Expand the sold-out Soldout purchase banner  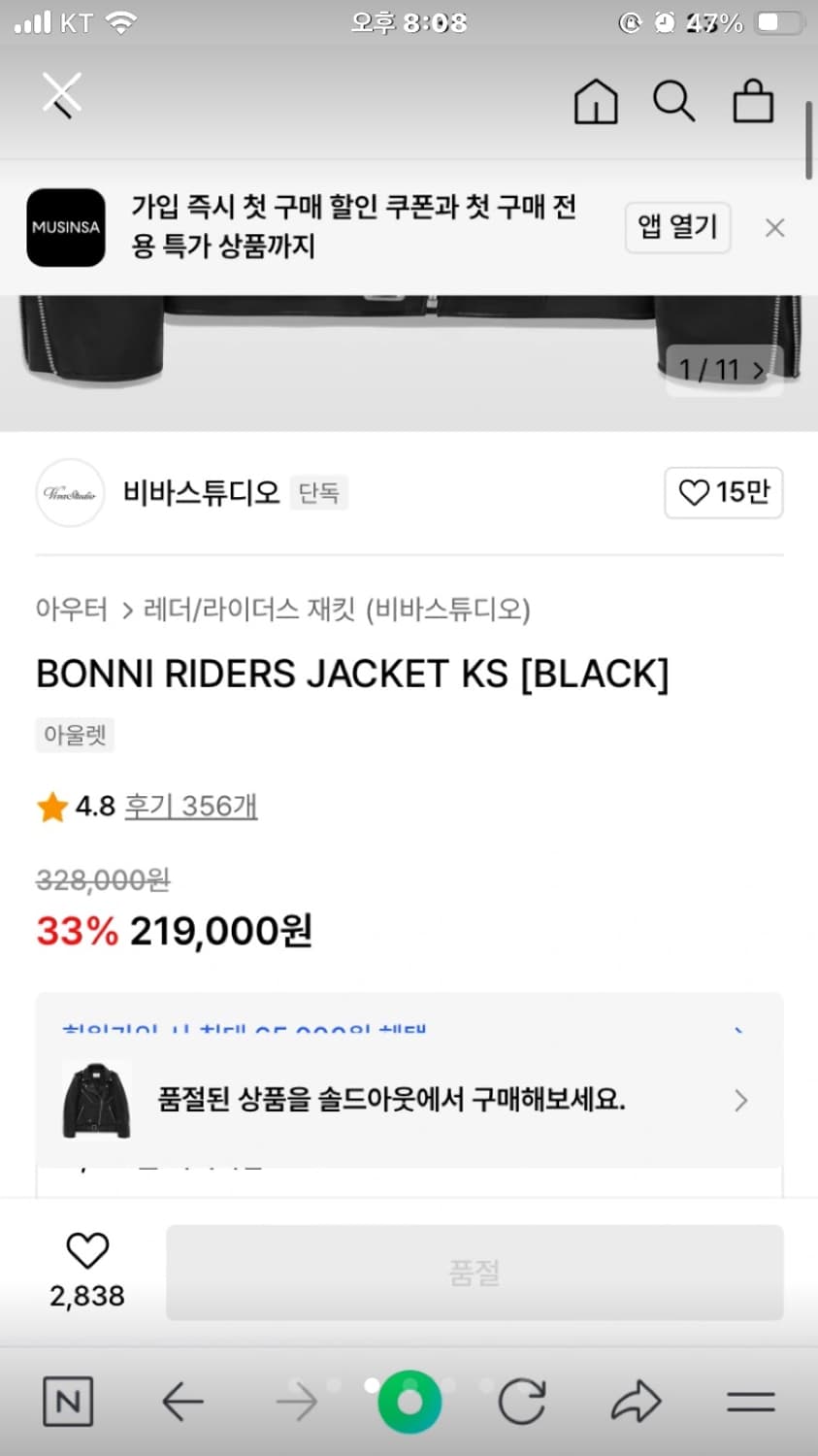409,1100
